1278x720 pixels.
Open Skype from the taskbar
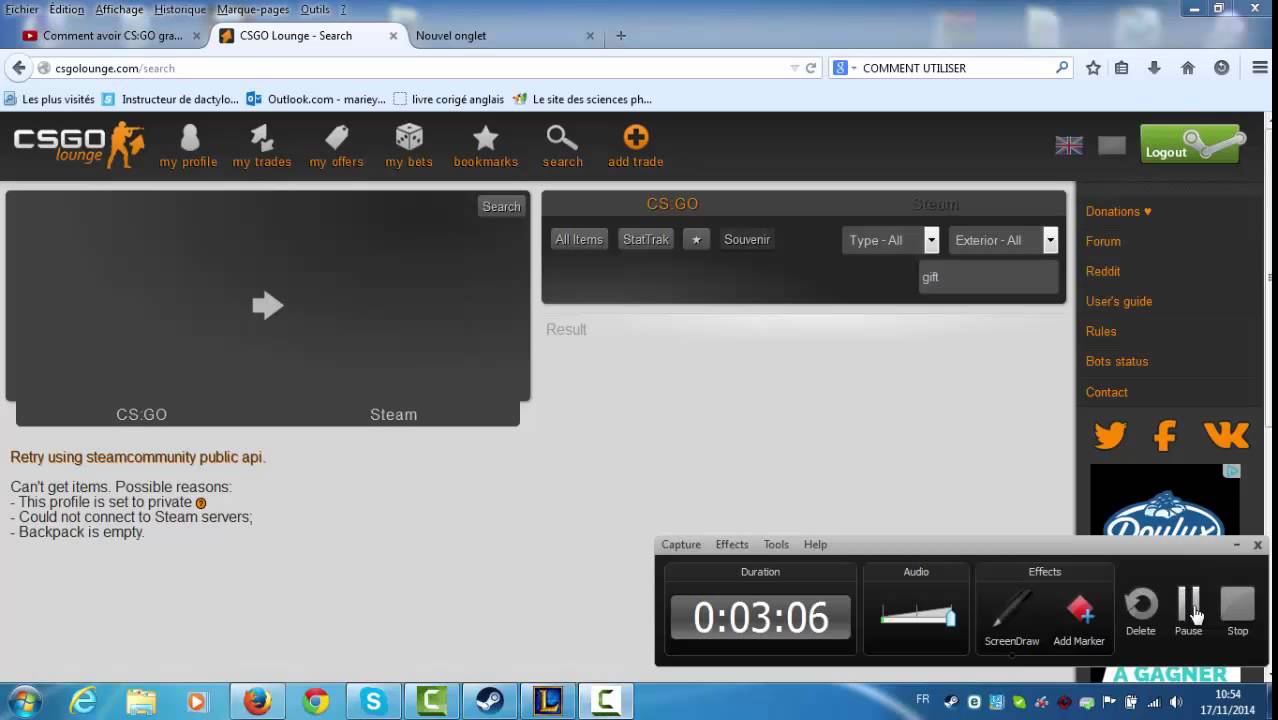point(373,701)
